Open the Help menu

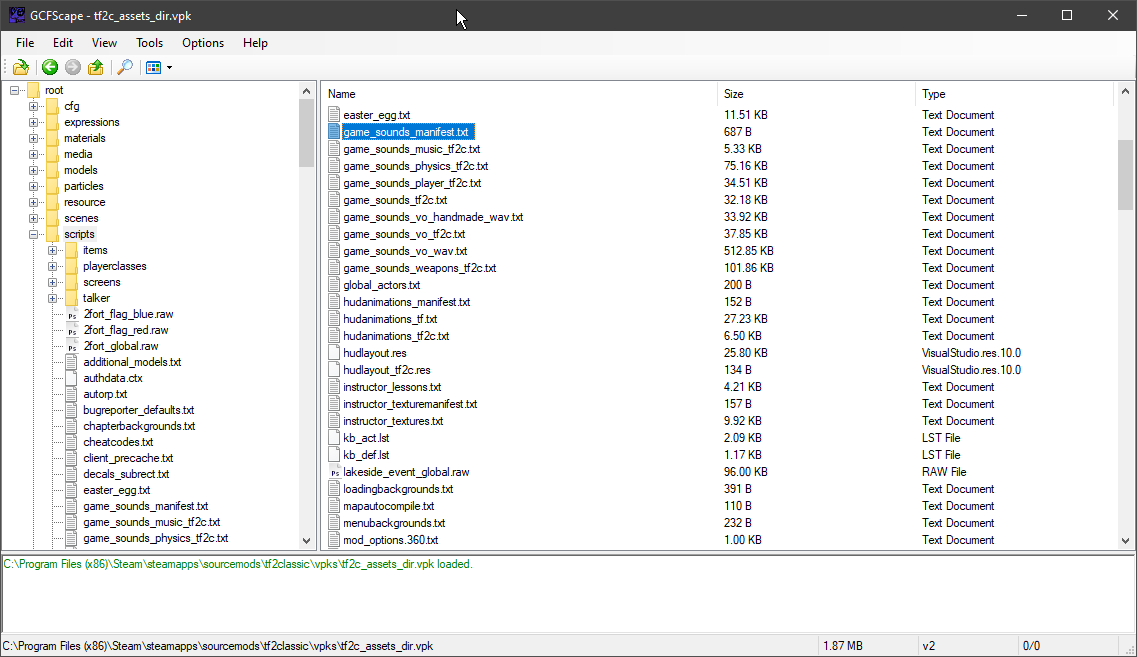(255, 43)
